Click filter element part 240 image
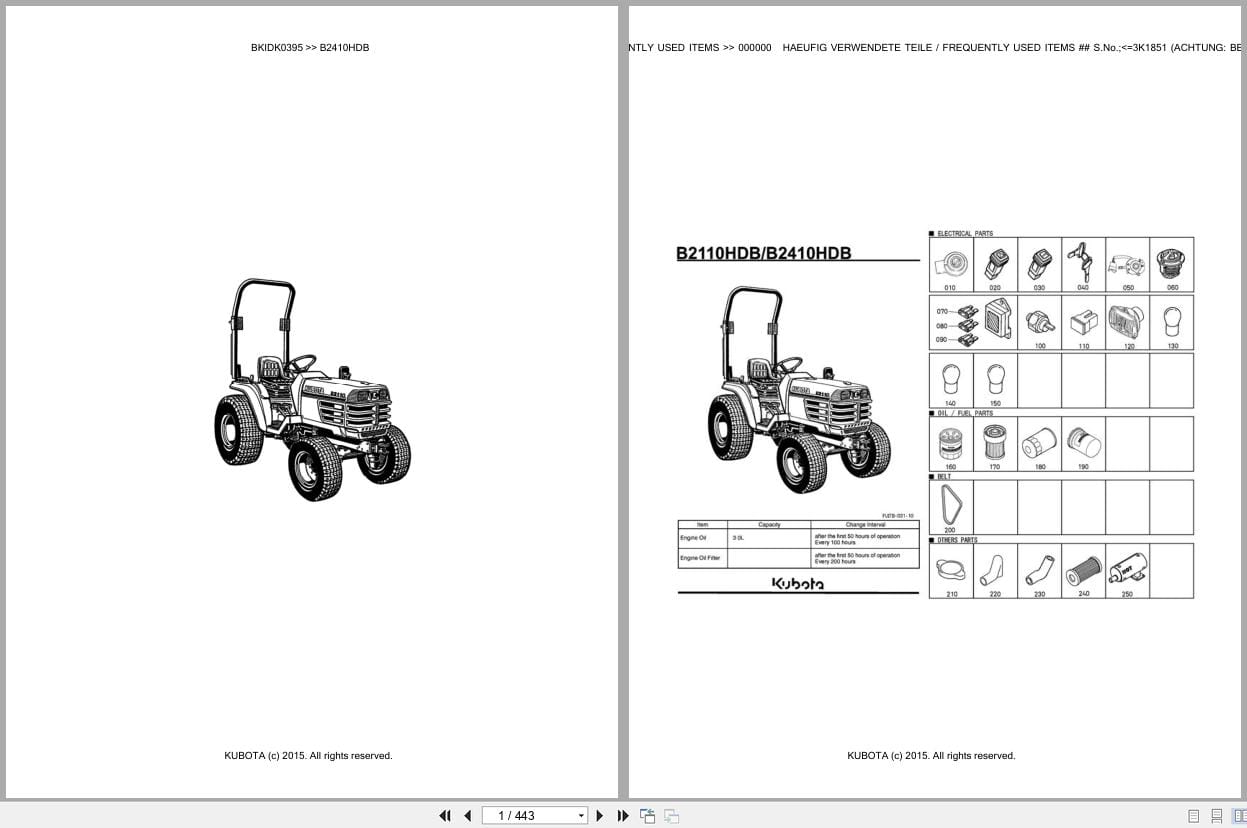 pyautogui.click(x=1083, y=569)
